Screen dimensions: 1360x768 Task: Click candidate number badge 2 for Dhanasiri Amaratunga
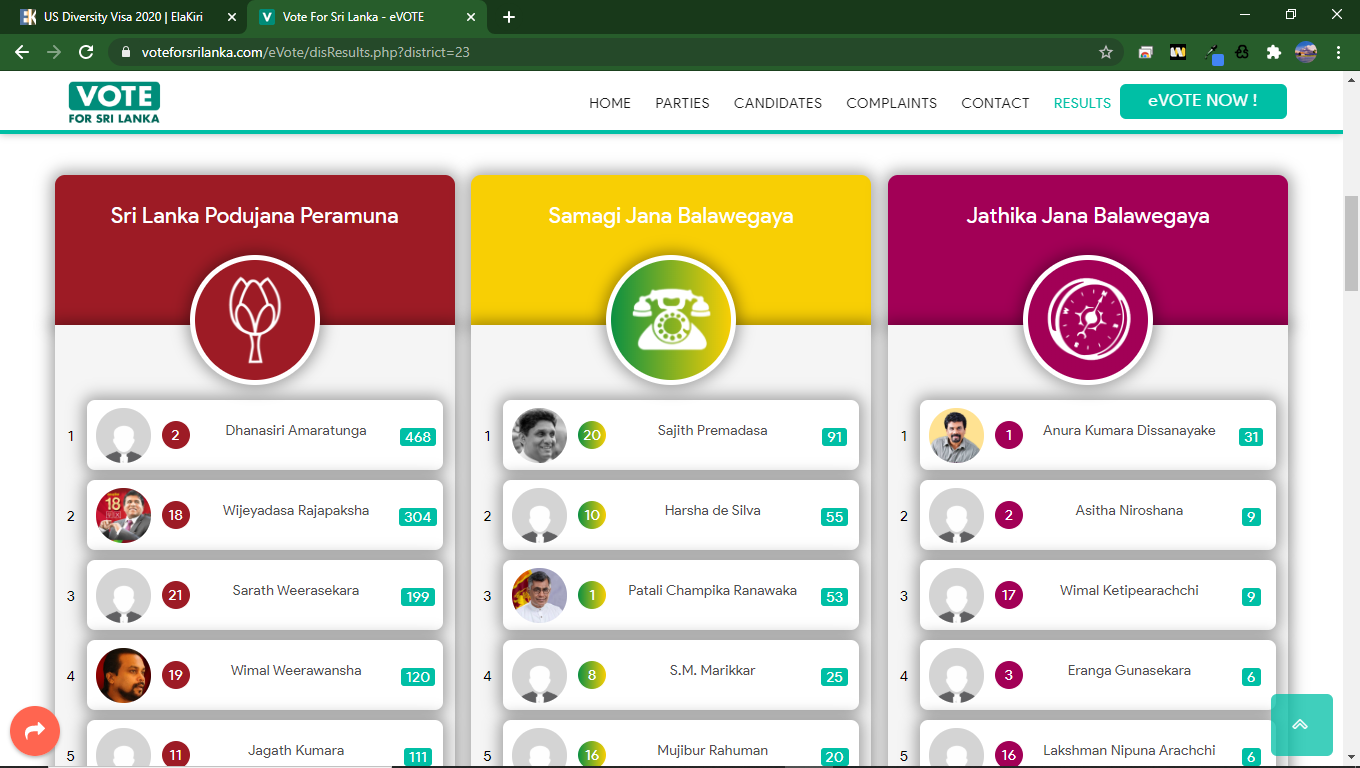pyautogui.click(x=176, y=435)
